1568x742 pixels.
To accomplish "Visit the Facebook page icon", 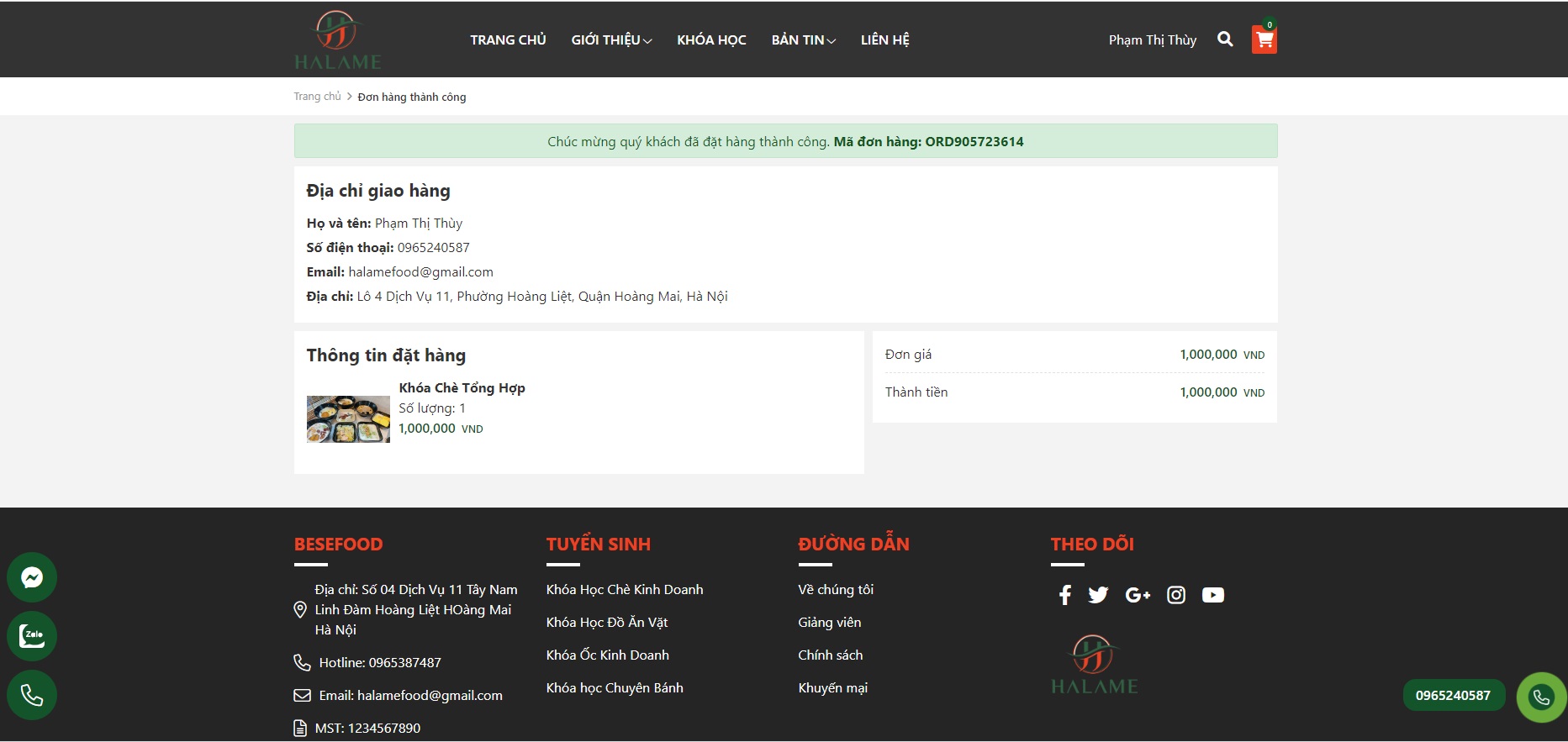I will (x=1064, y=595).
